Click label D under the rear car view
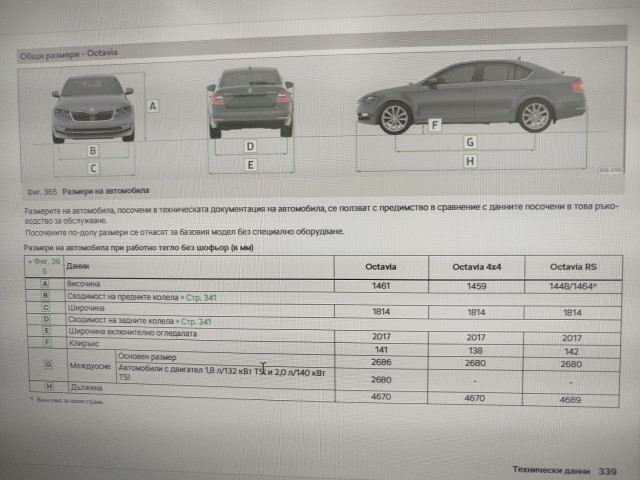 click(x=250, y=146)
